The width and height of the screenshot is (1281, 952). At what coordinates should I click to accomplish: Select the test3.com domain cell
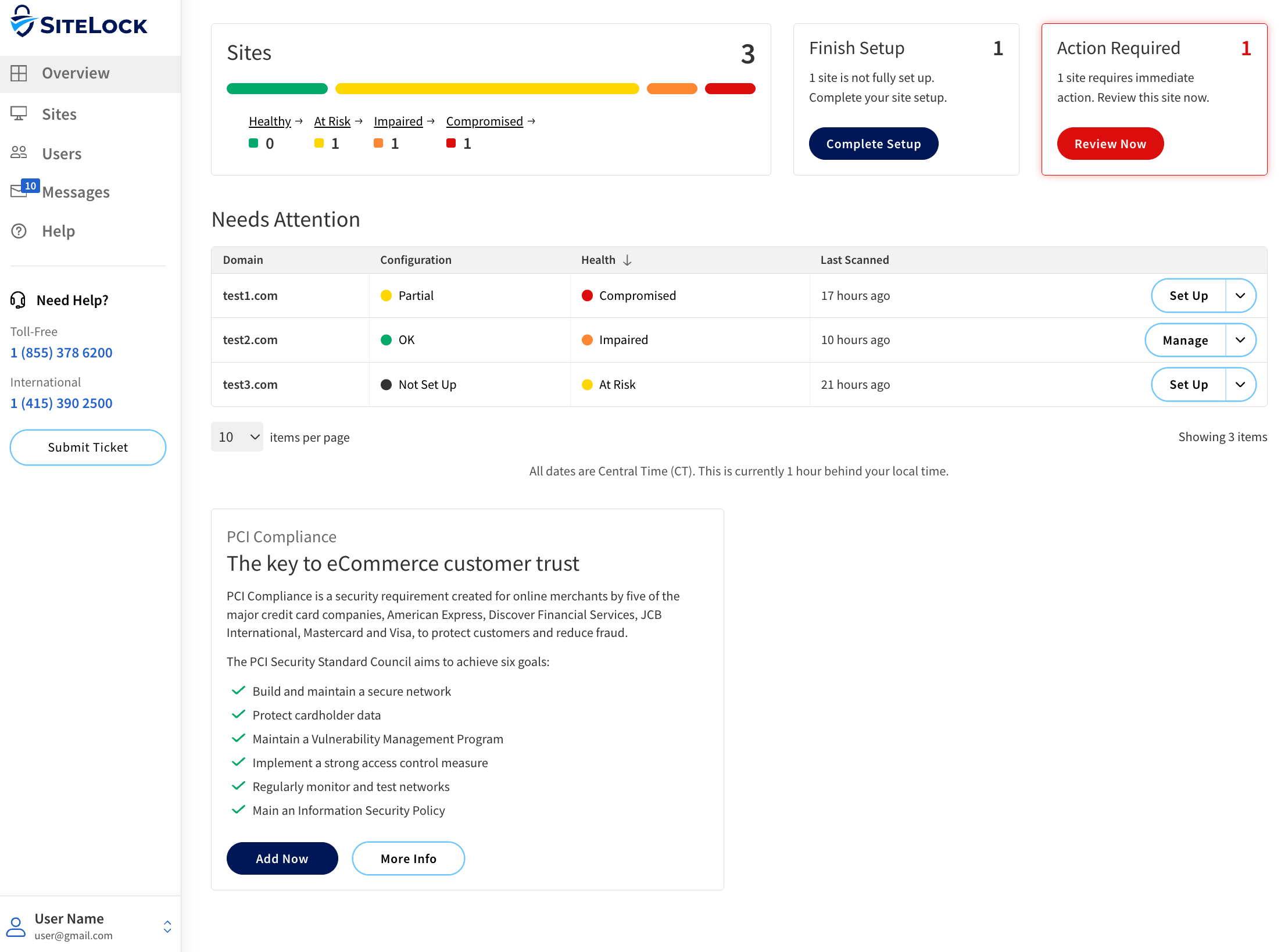tap(290, 385)
